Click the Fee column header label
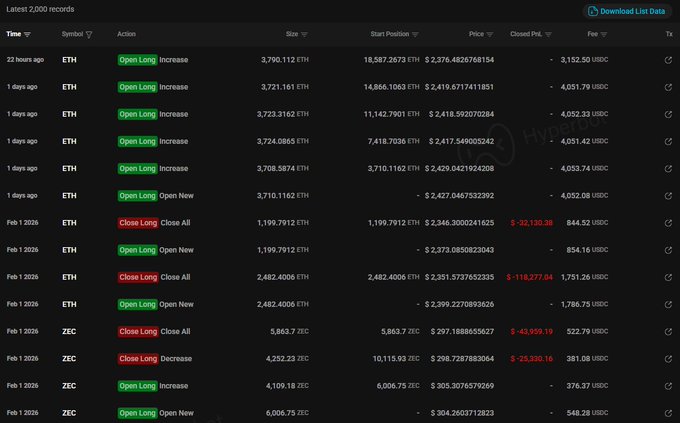Screen dimensions: 680x423 click(592, 34)
